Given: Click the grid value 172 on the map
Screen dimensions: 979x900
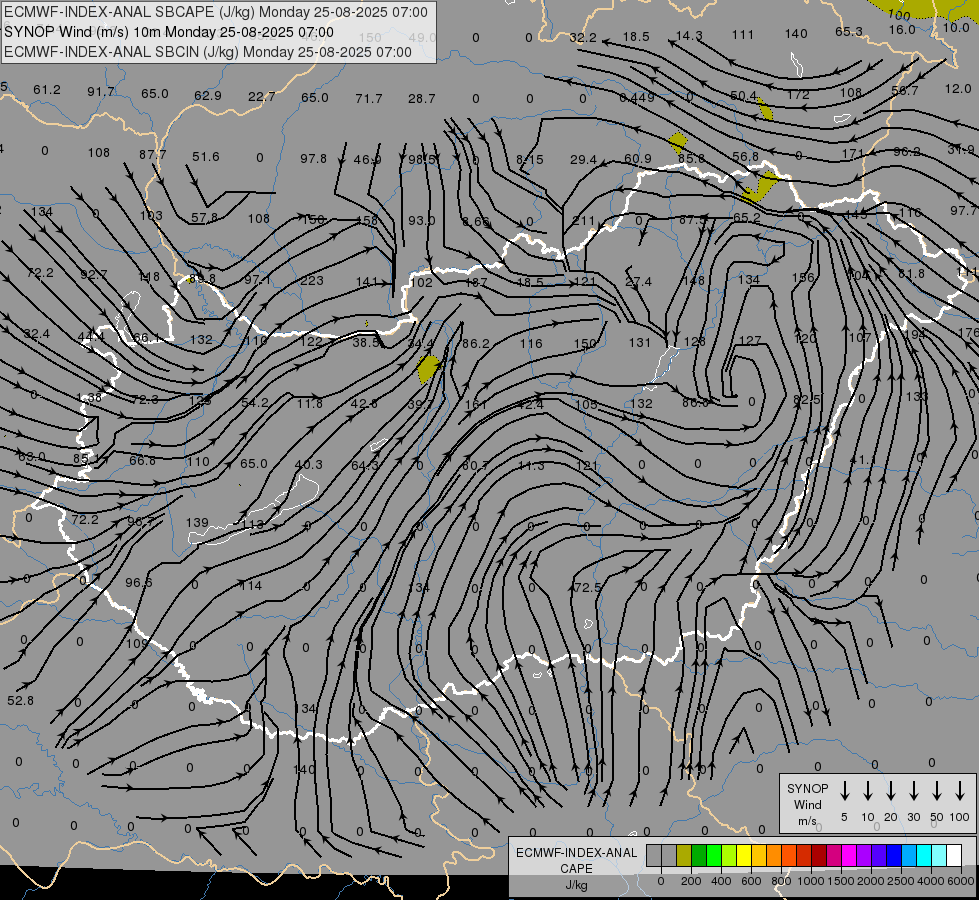Looking at the screenshot, I should tap(798, 95).
